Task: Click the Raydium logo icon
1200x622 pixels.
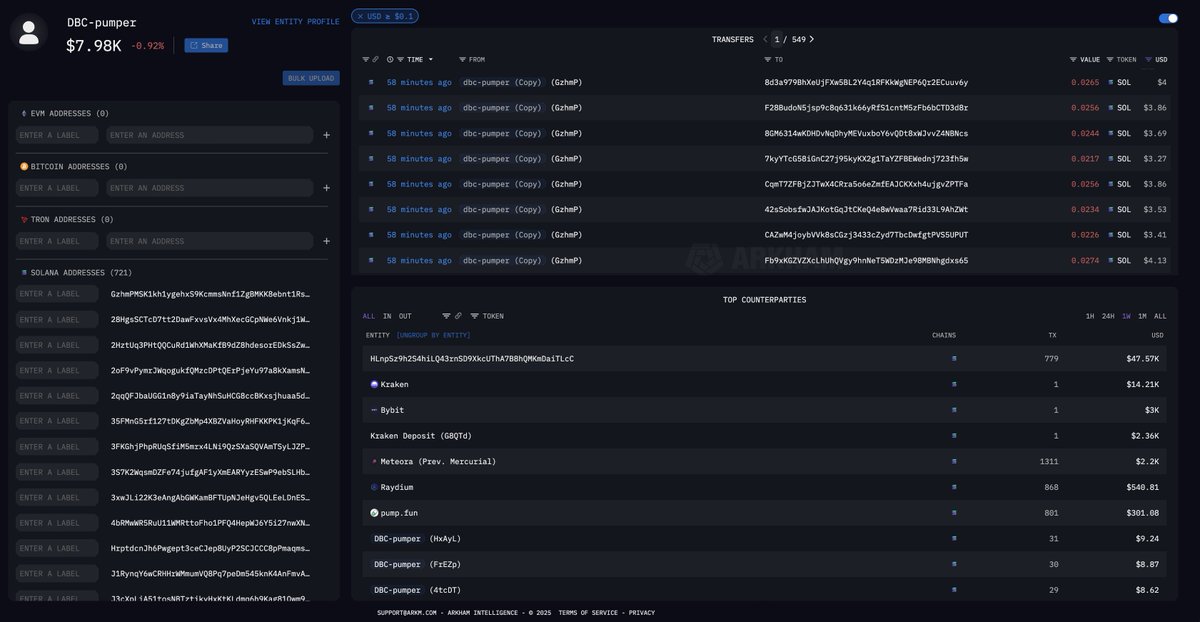Action: tap(374, 487)
